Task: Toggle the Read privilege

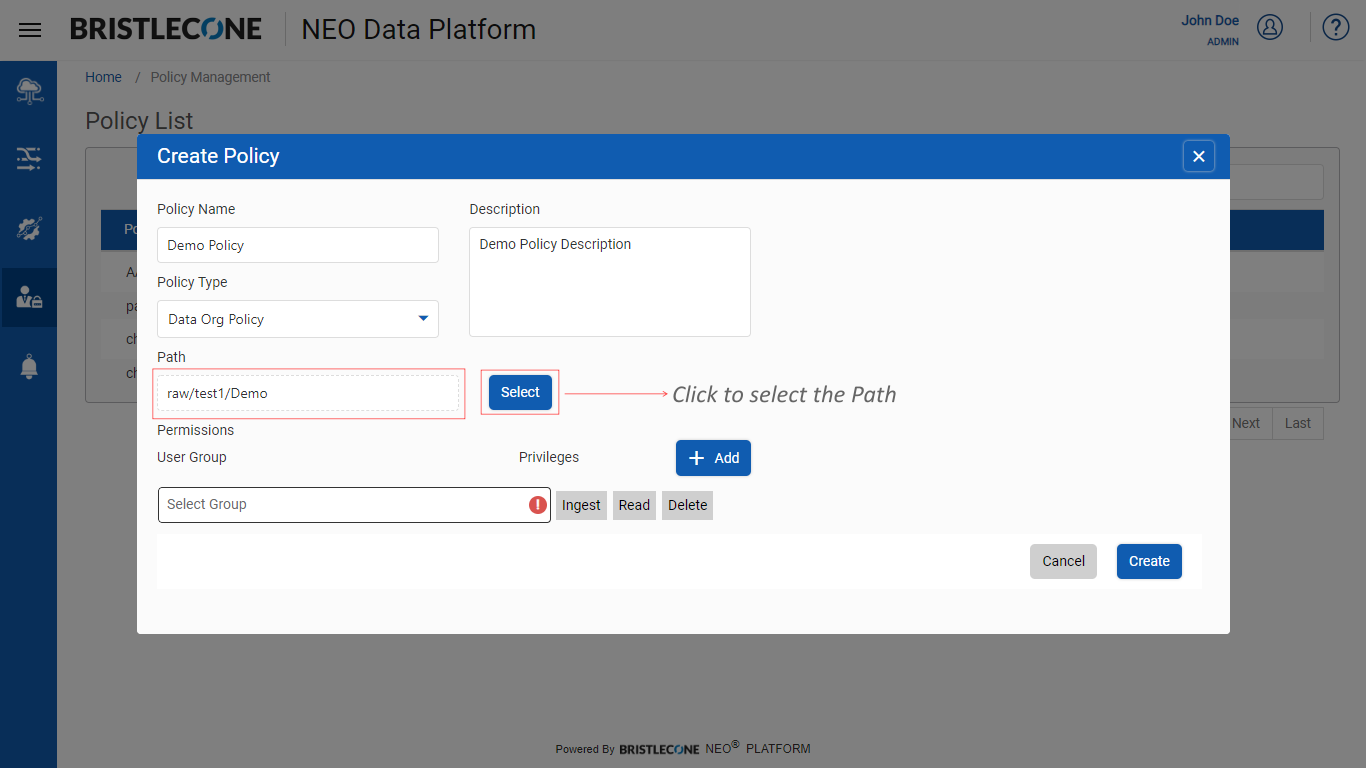Action: pyautogui.click(x=634, y=505)
